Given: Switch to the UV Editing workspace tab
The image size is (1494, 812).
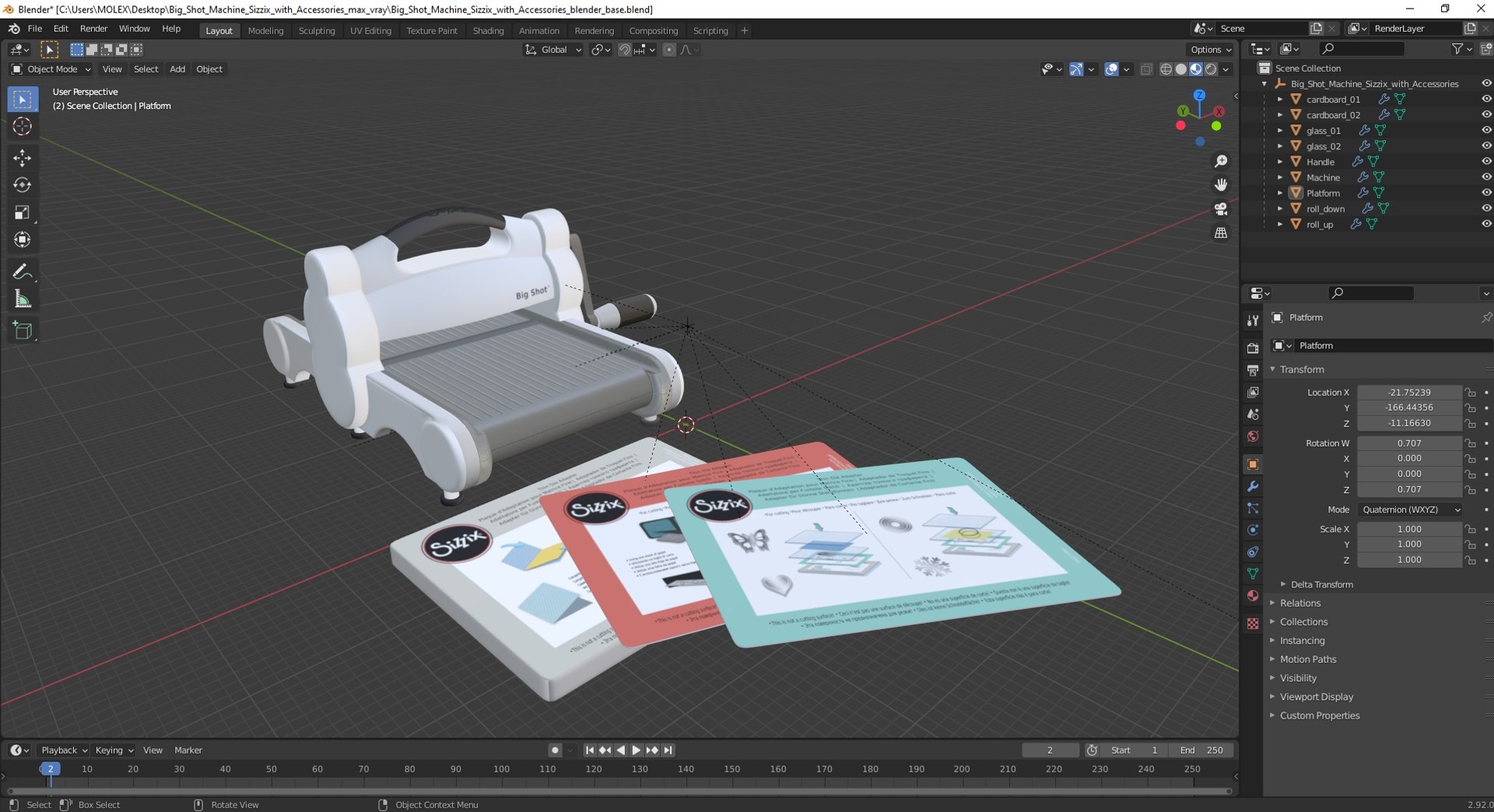Looking at the screenshot, I should (x=370, y=31).
